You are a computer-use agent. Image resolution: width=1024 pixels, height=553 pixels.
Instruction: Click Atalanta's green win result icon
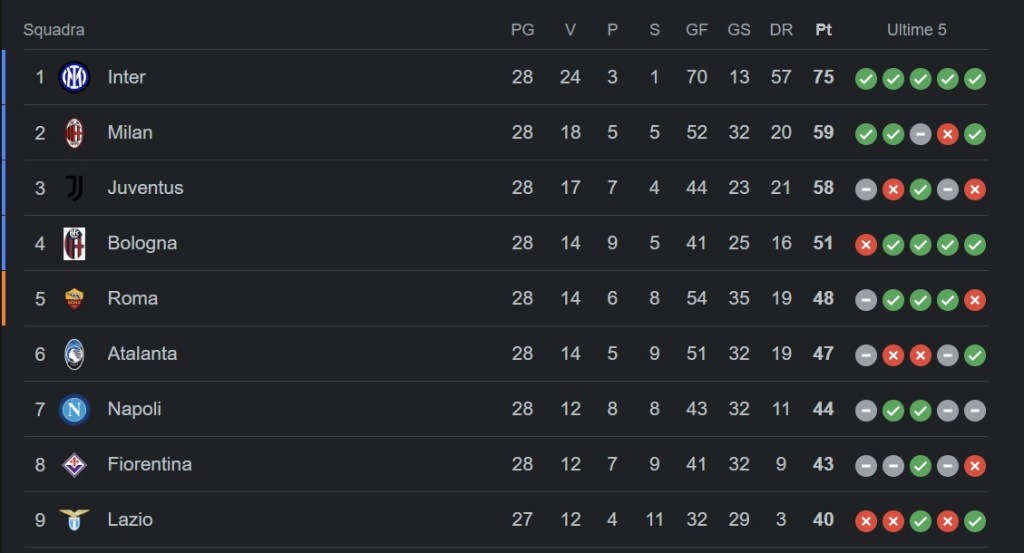point(975,355)
